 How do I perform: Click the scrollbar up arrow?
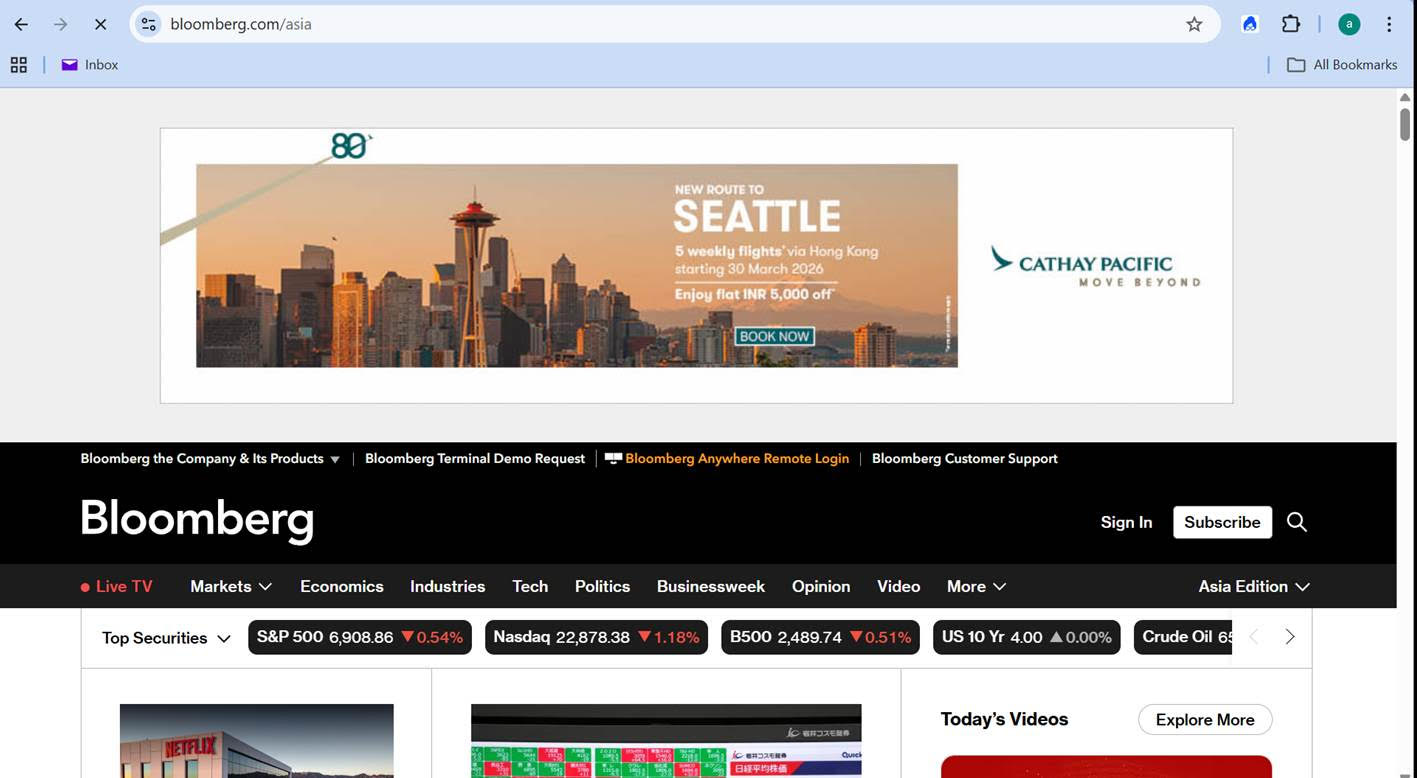tap(1405, 97)
